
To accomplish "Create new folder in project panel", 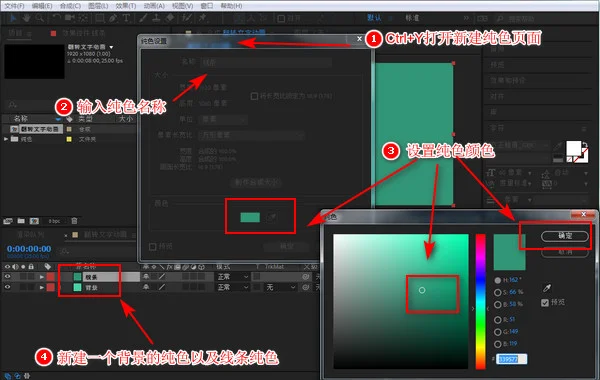I will [21, 221].
